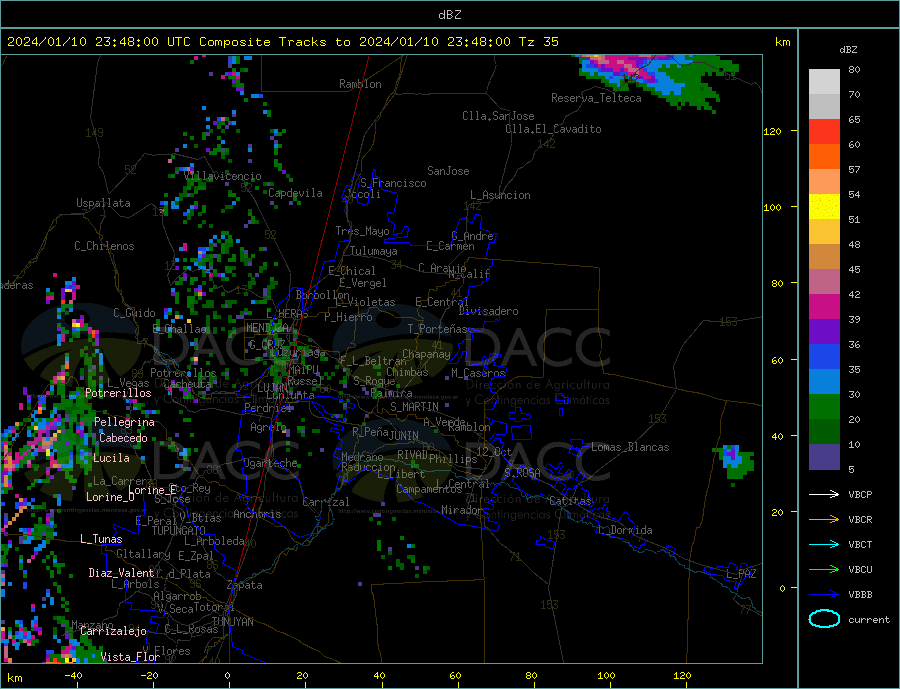Click the L_PAZ map label
Image resolution: width=900 pixels, height=689 pixels.
[x=741, y=574]
